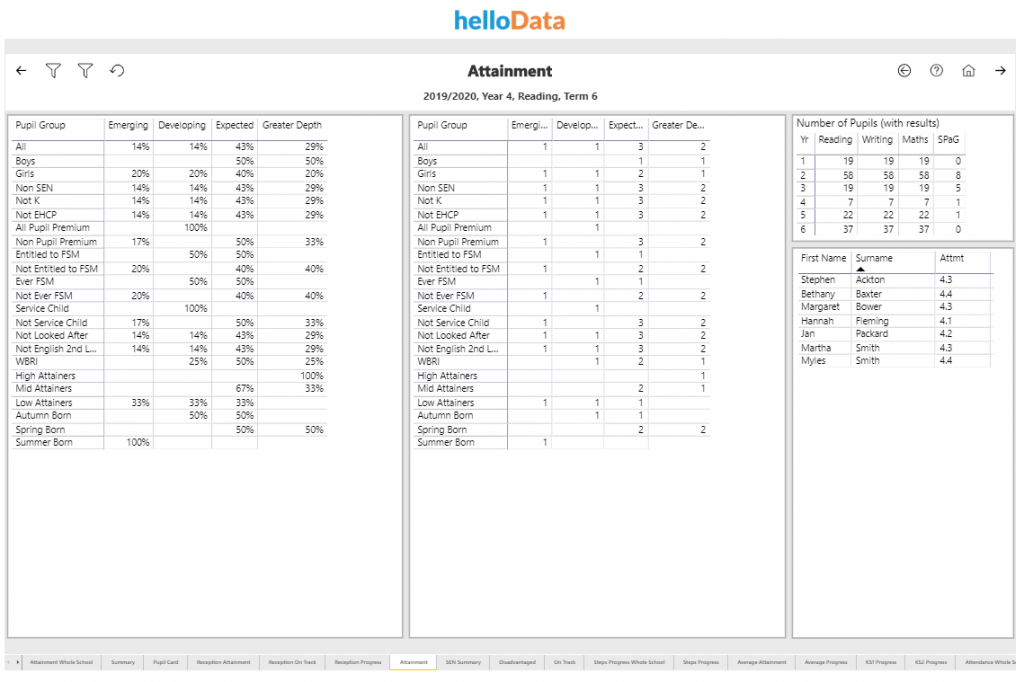Click the second filter funnel icon
The width and height of the screenshot is (1024, 682).
85,71
